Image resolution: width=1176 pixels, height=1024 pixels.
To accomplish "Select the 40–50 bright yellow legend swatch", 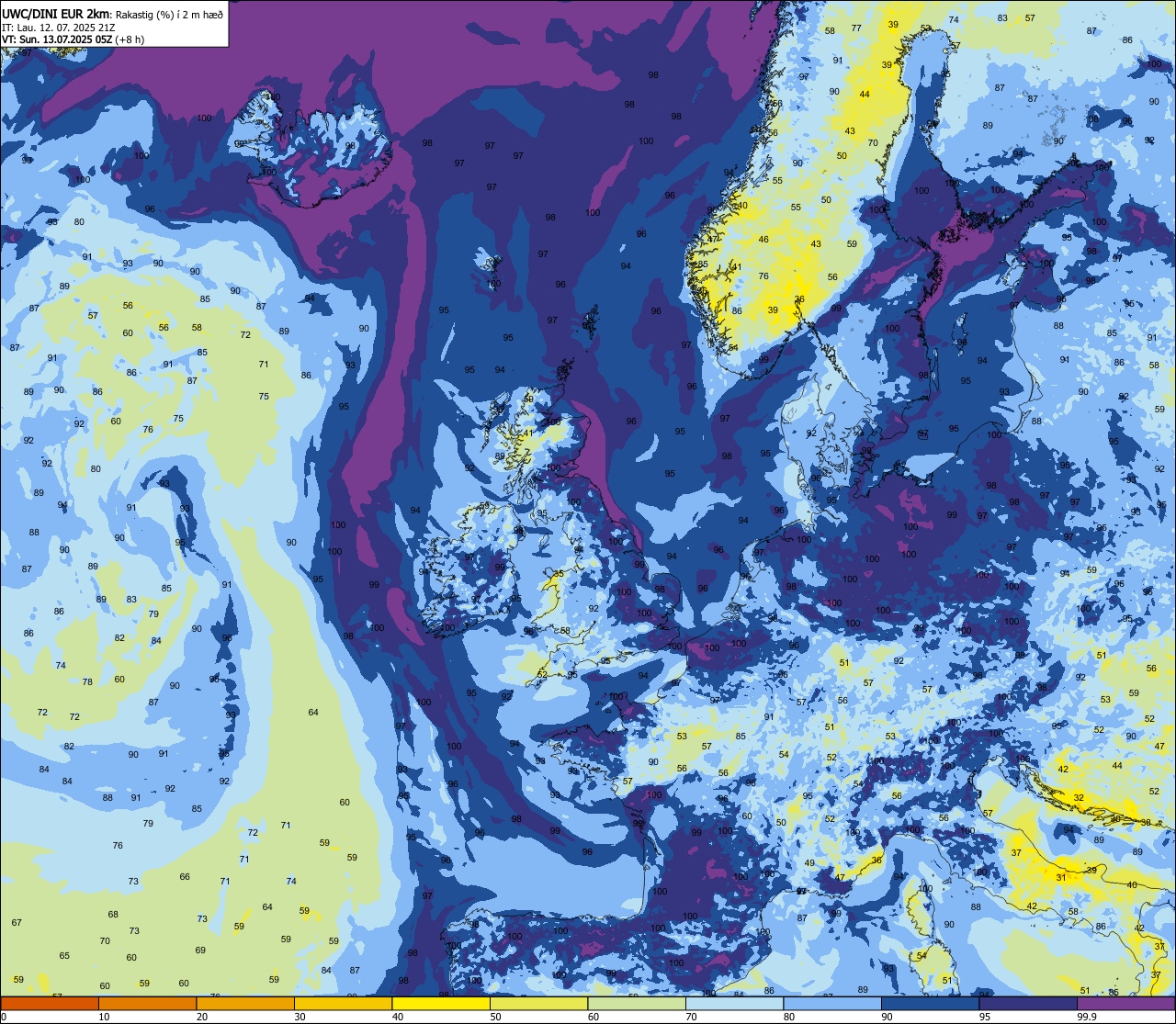I will tap(441, 1003).
